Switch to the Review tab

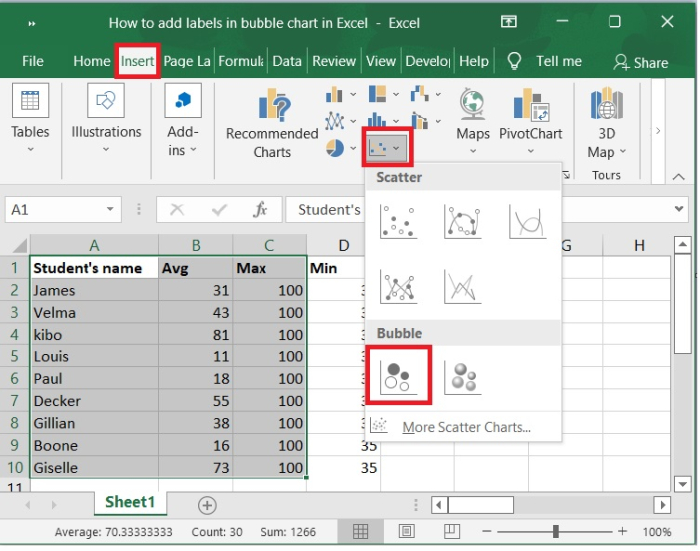click(x=334, y=61)
